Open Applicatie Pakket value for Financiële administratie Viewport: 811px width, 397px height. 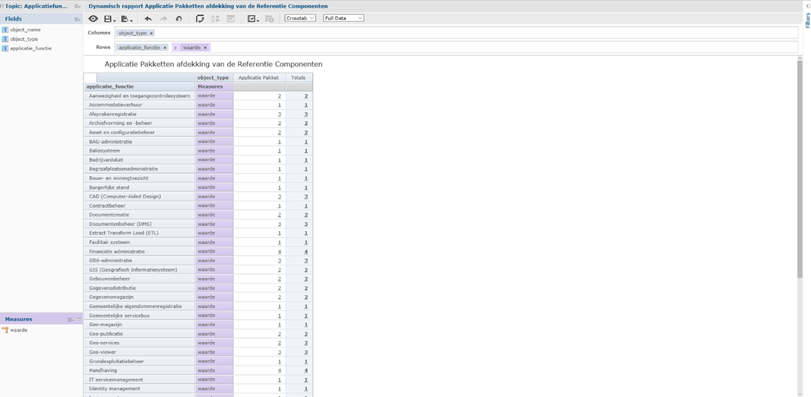click(279, 252)
